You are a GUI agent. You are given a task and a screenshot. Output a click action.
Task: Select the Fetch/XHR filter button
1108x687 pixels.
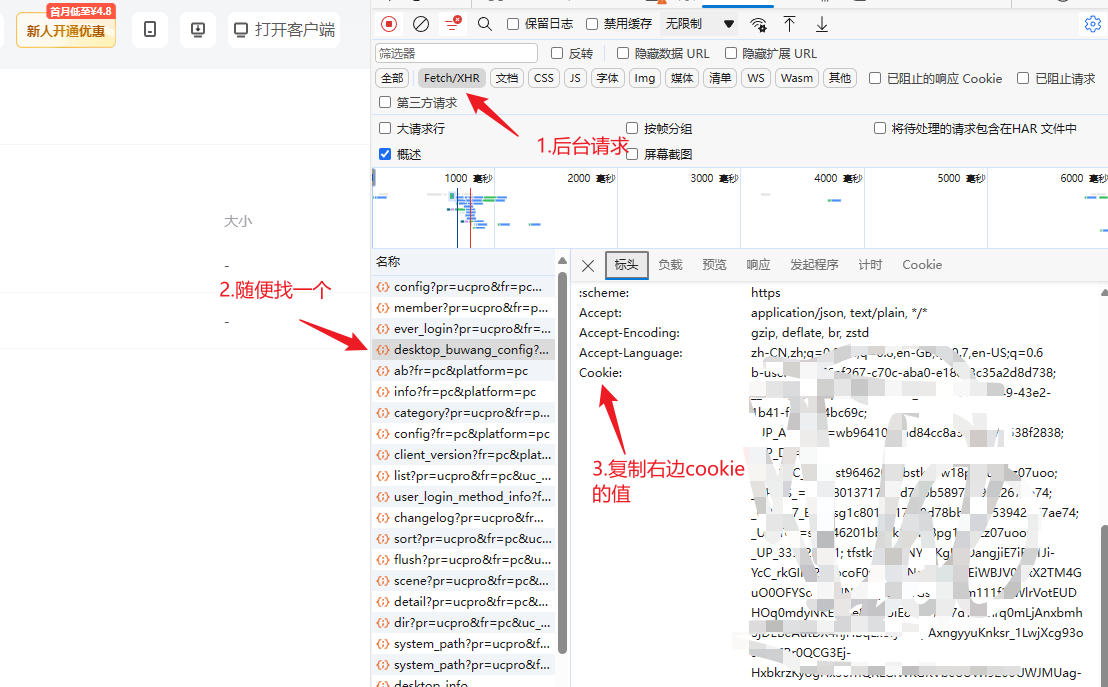451,78
